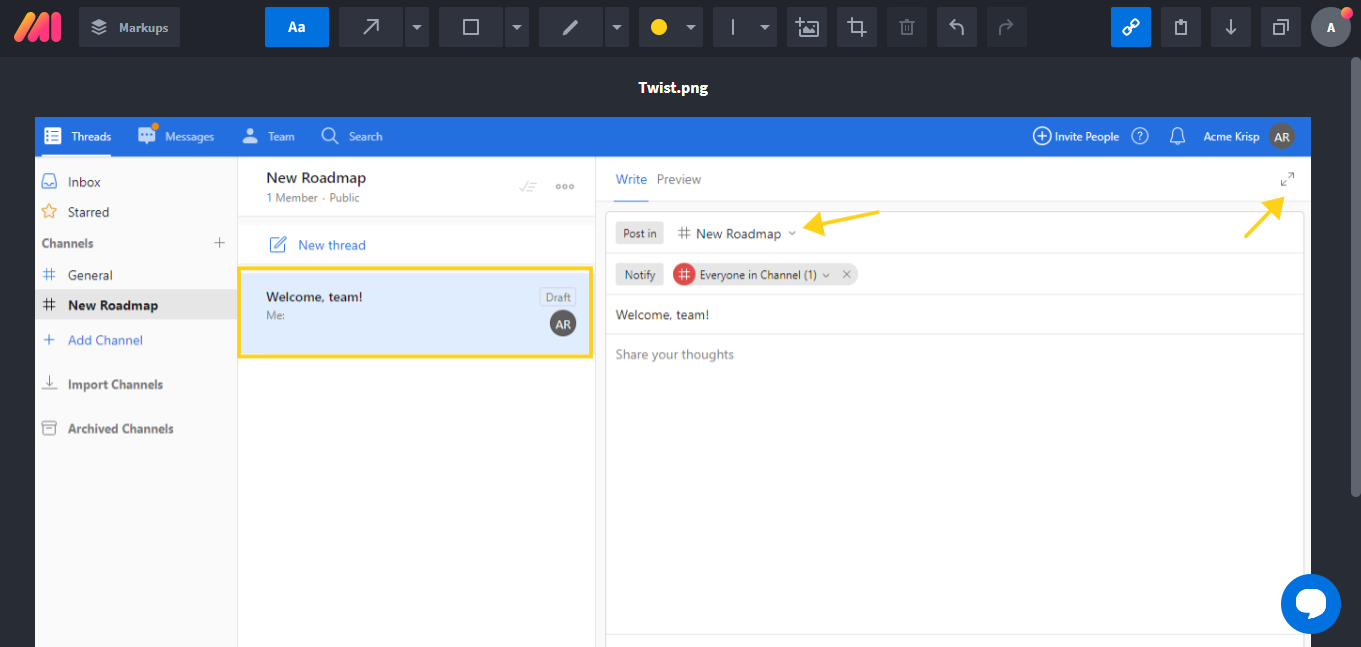Open the notifications bell icon

(x=1178, y=136)
